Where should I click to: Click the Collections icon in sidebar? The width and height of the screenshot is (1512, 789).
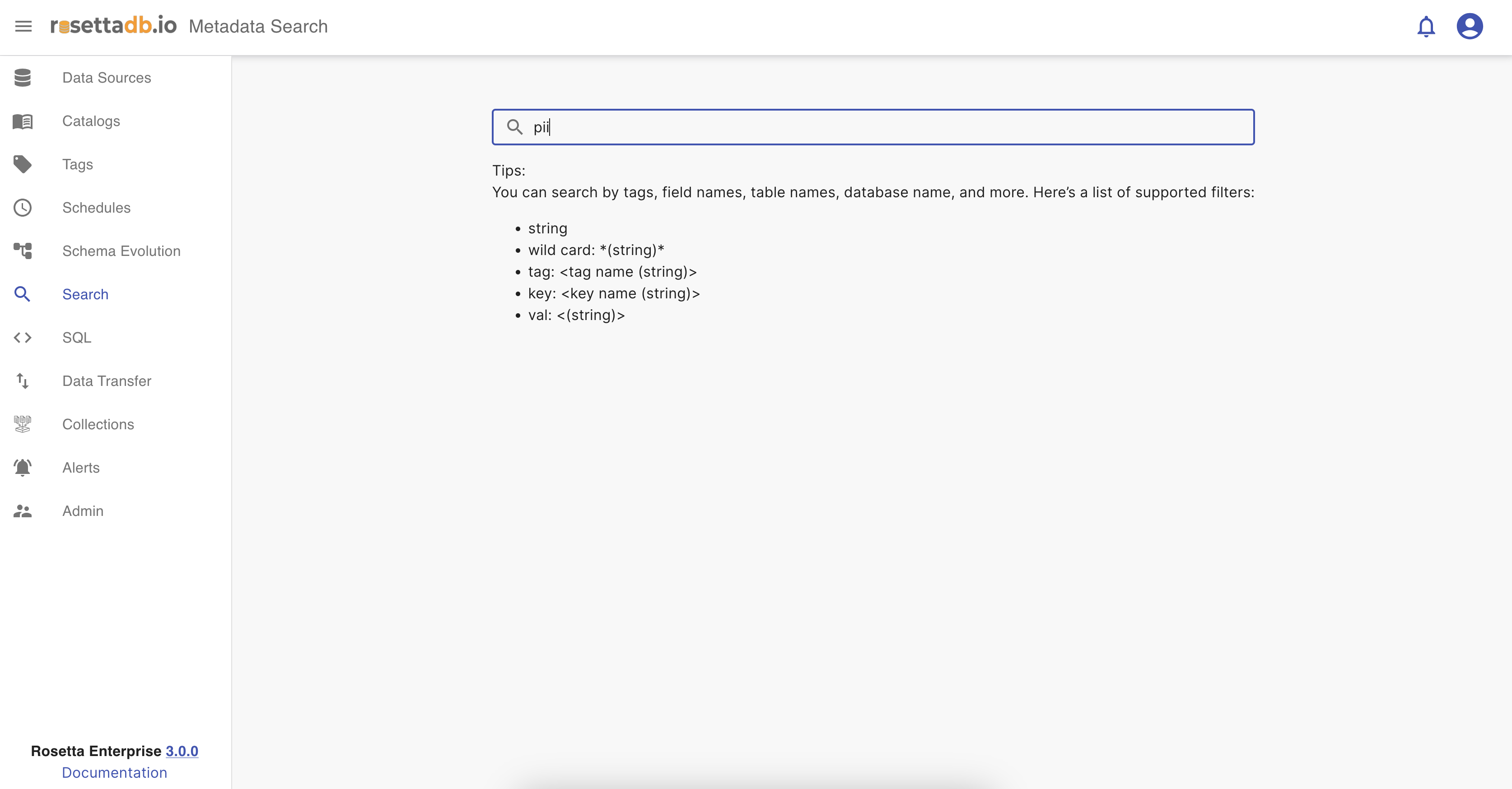[x=22, y=424]
